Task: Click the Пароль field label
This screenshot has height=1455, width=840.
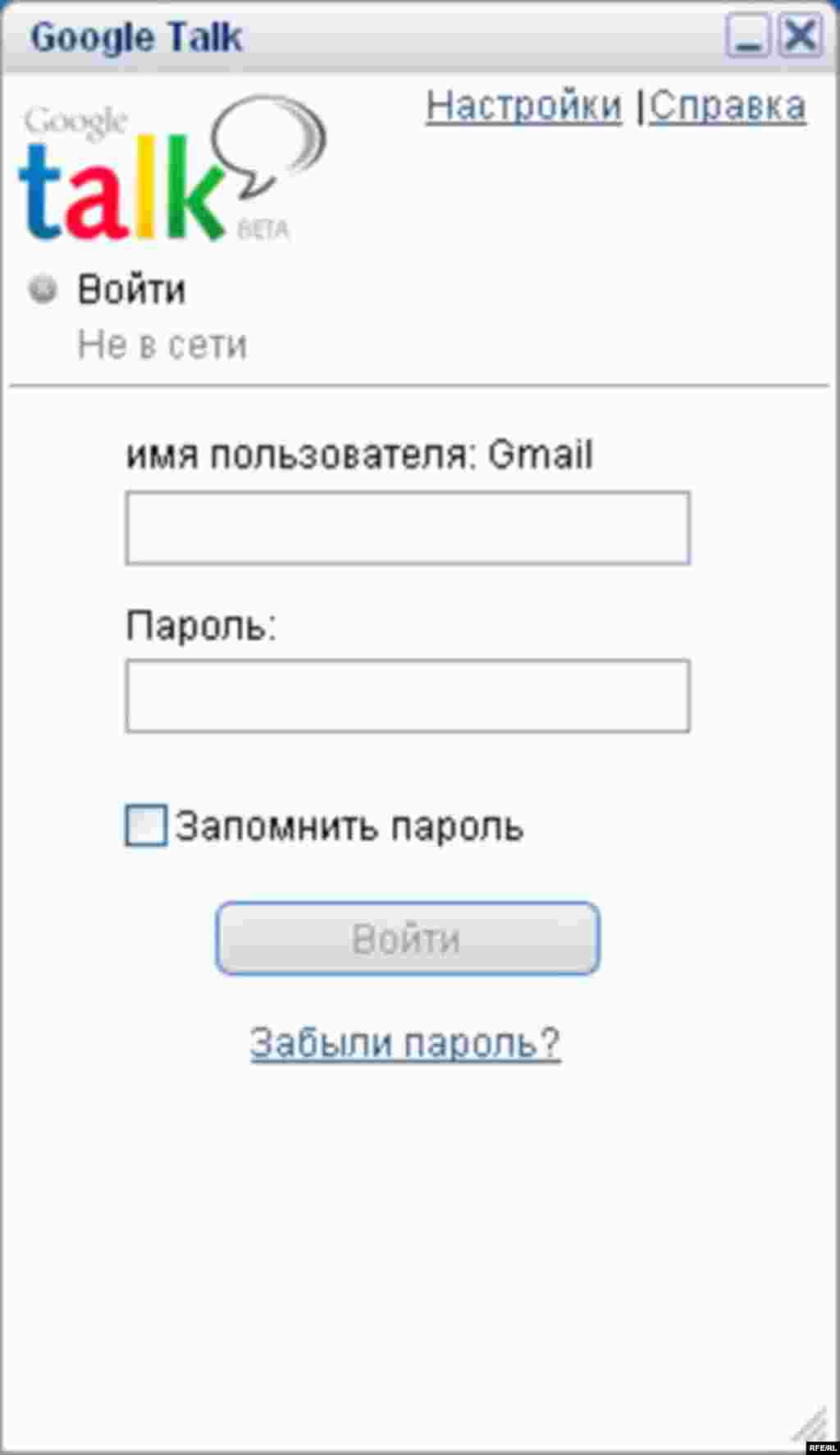Action: click(202, 626)
